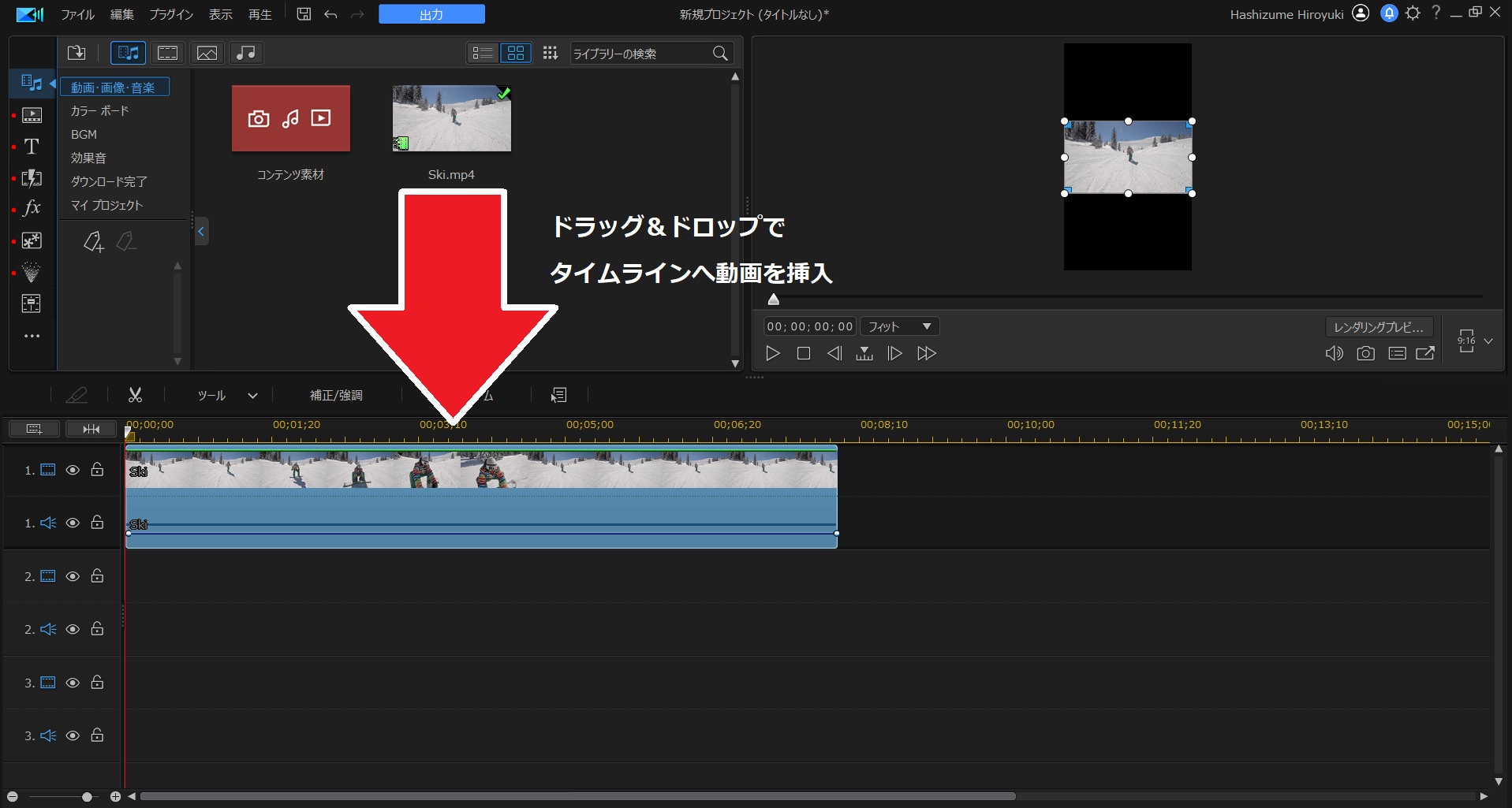Lock audio track 2
The height and width of the screenshot is (808, 1512).
97,629
